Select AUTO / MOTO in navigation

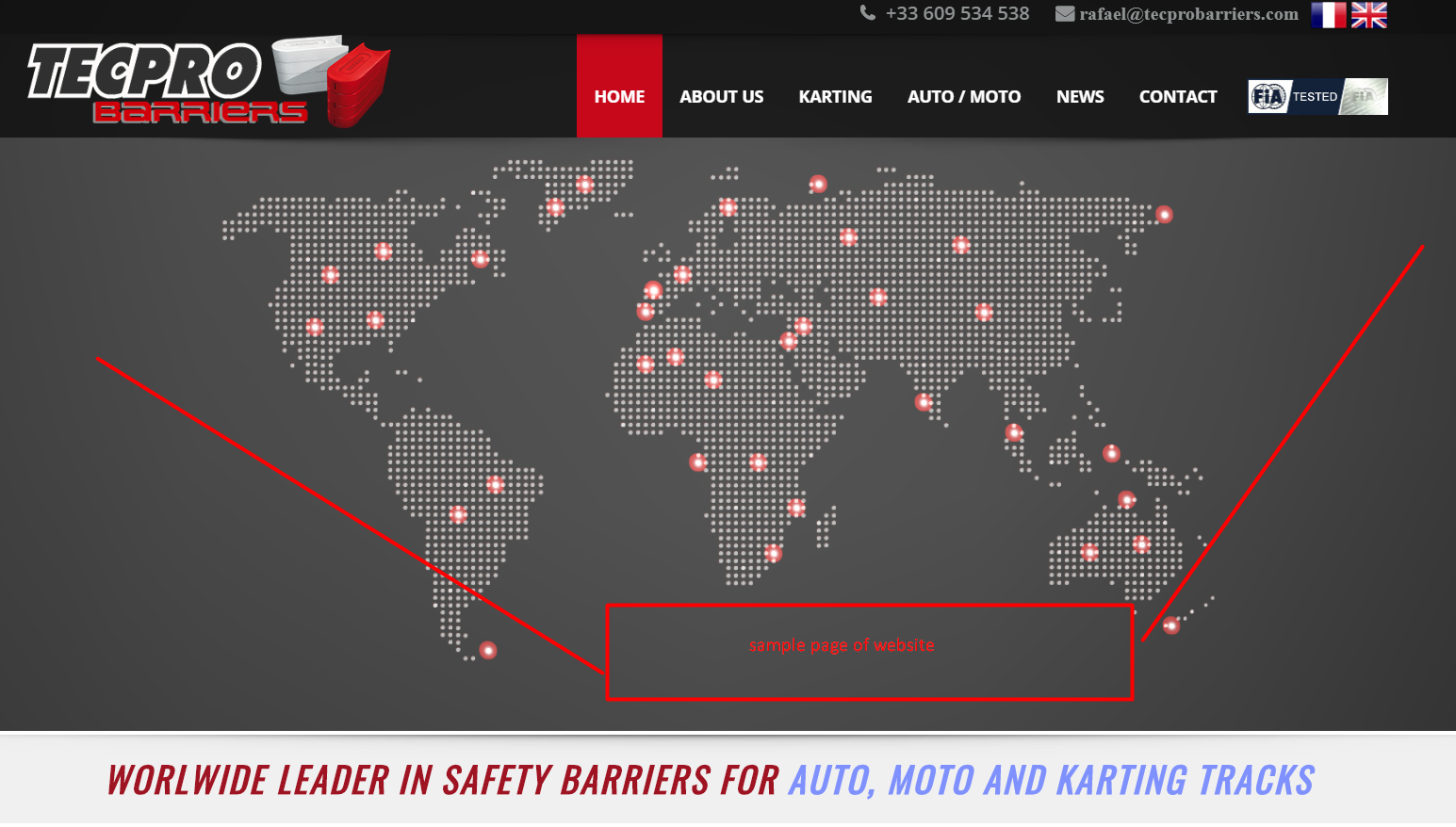pyautogui.click(x=964, y=97)
